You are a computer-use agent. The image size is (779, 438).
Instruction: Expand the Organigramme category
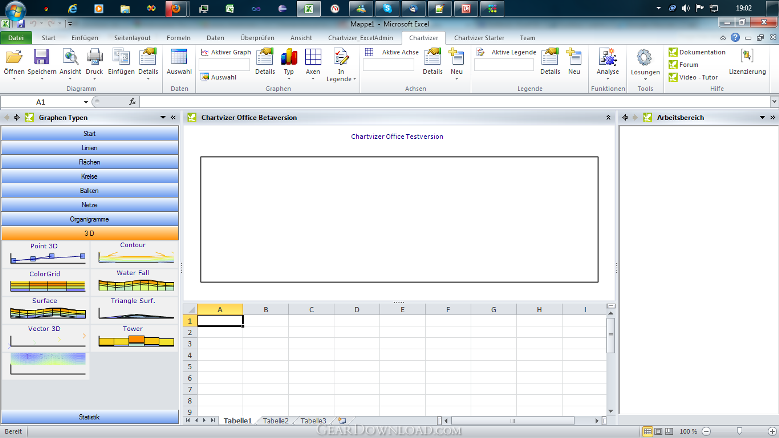coord(89,219)
